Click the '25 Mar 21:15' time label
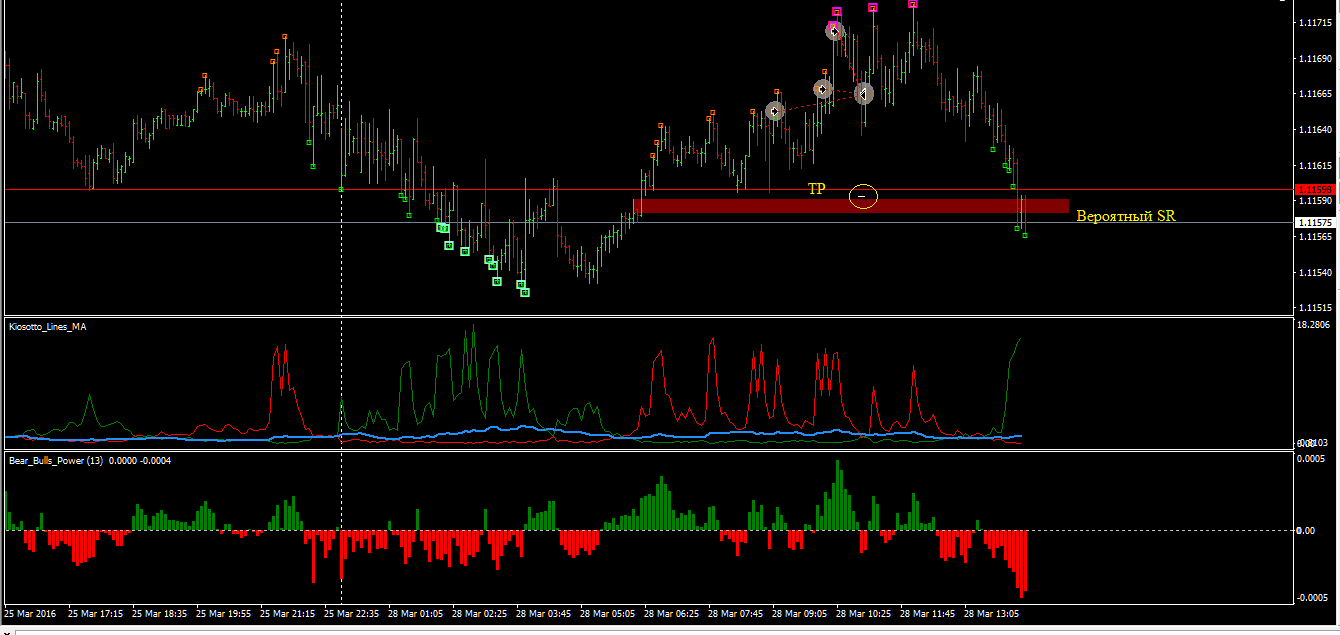The height and width of the screenshot is (635, 1340). [x=287, y=613]
